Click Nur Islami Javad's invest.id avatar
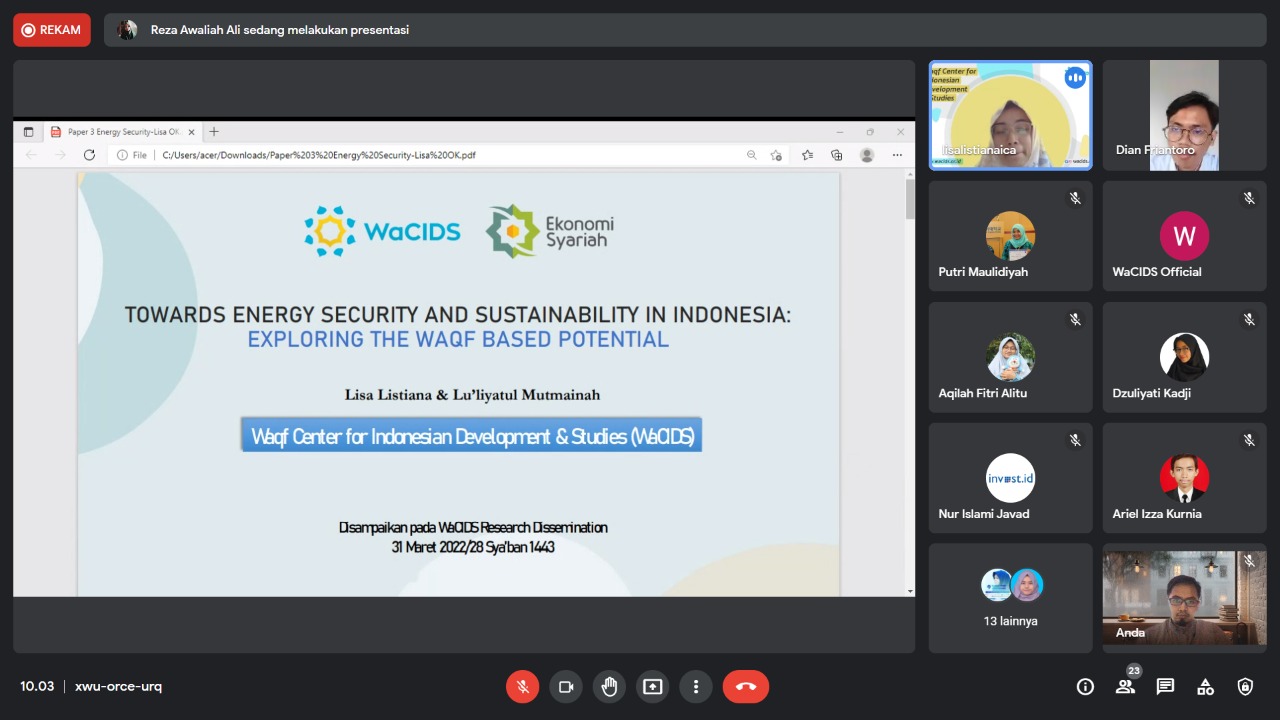The image size is (1280, 720). click(1010, 478)
